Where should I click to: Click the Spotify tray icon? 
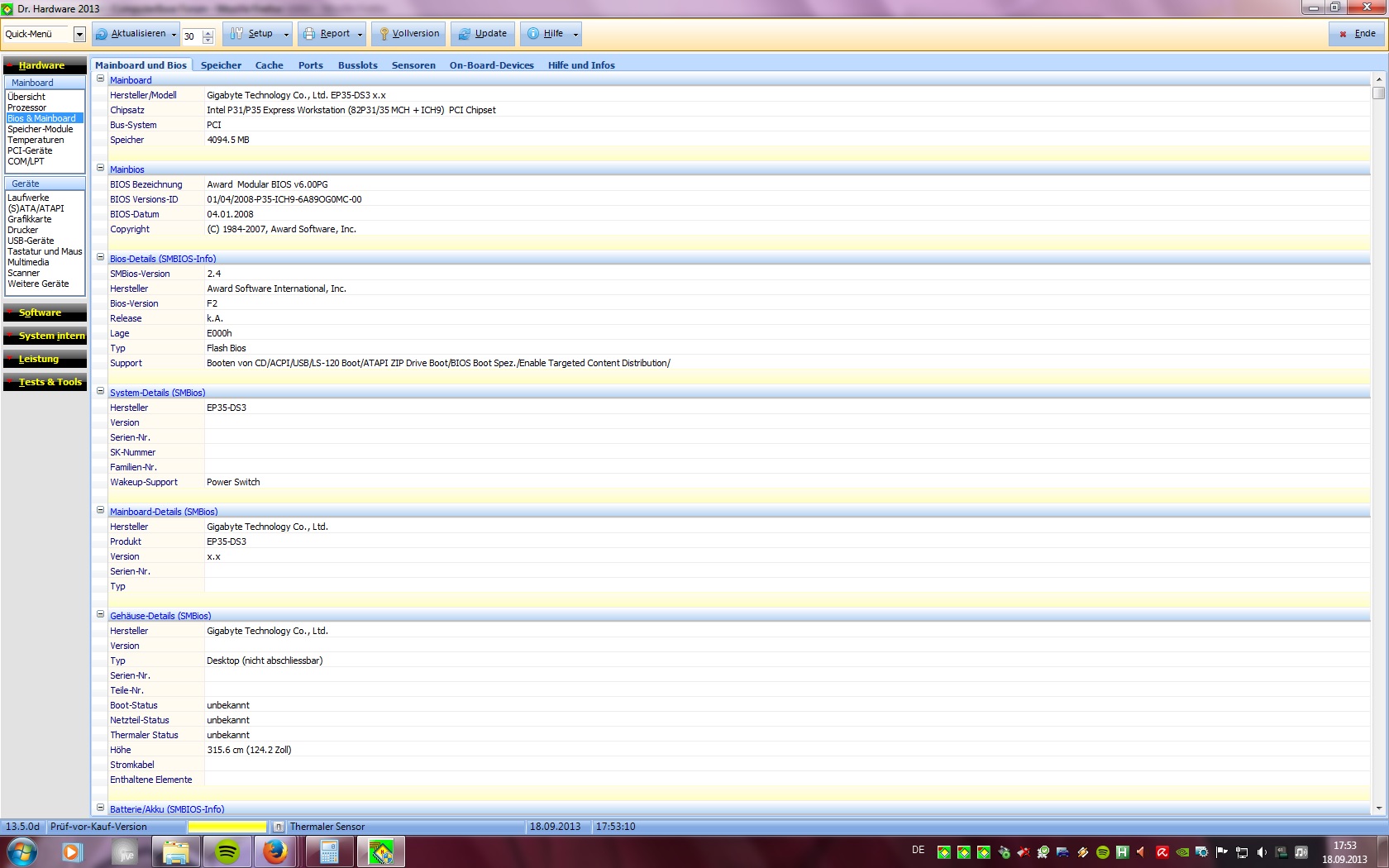click(x=1102, y=852)
